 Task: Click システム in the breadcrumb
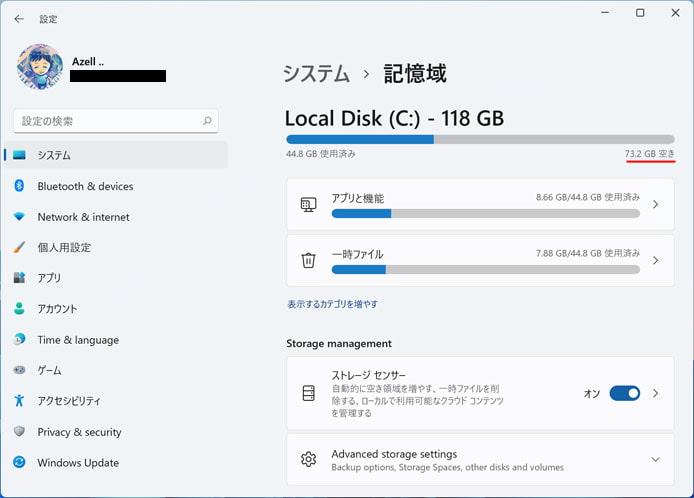pos(316,73)
